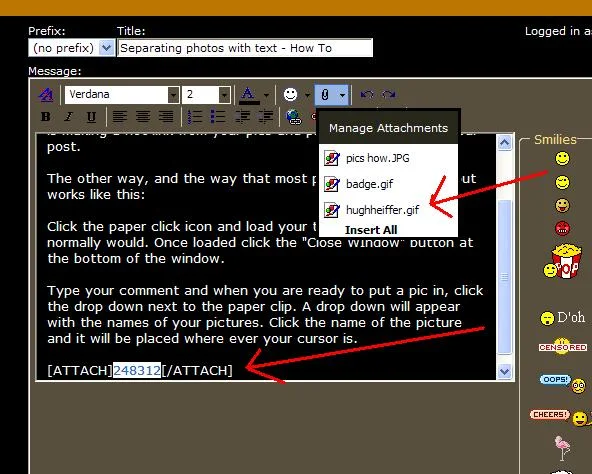Insert the CENSORED smiley
This screenshot has width=592, height=474.
(563, 346)
